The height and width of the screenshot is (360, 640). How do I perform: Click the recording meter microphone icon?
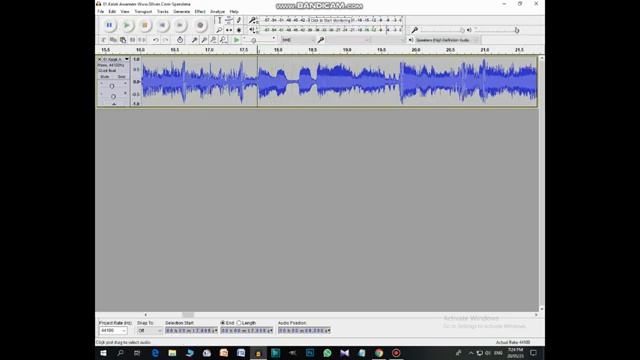pos(253,20)
